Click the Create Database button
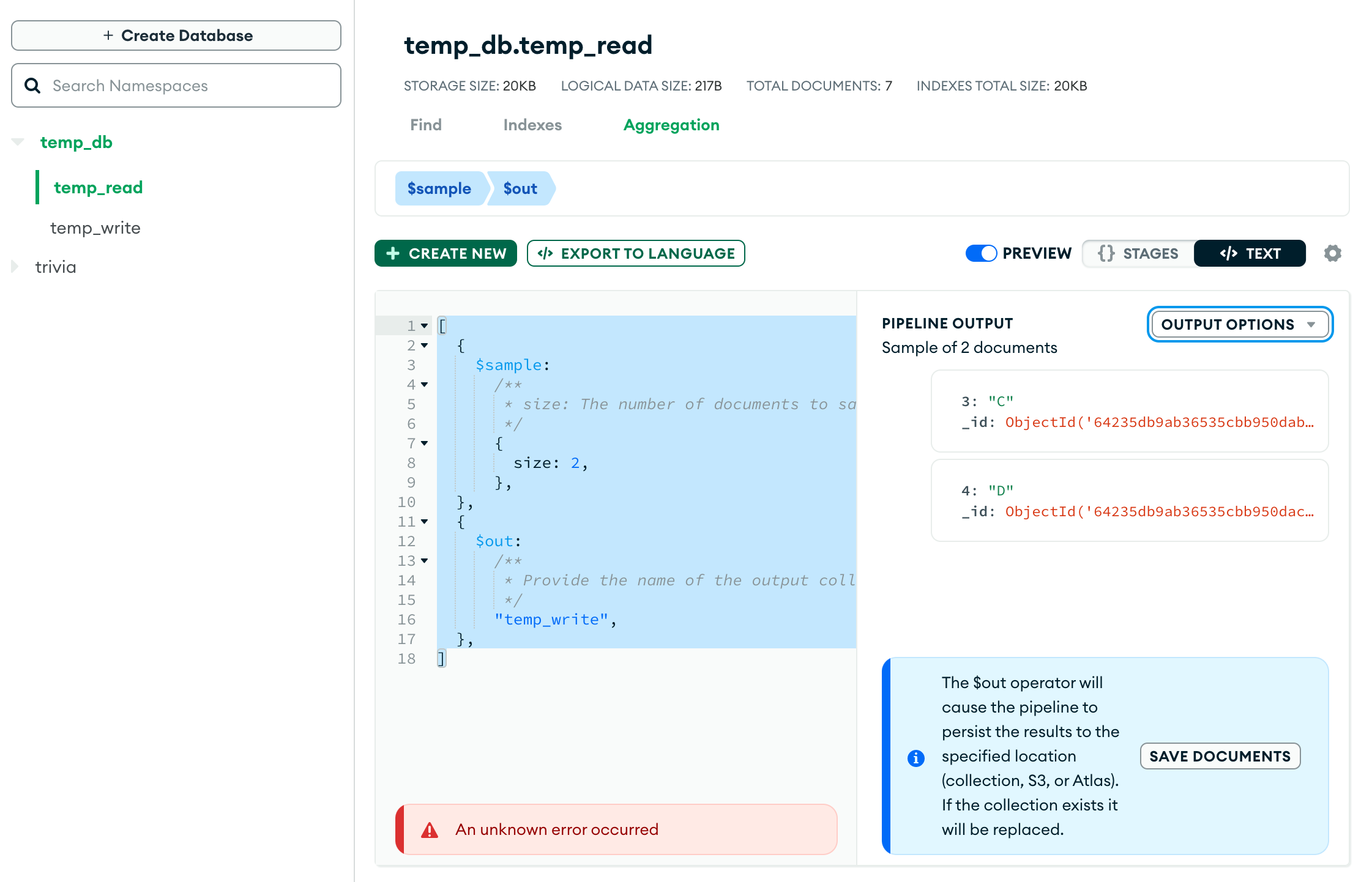 pyautogui.click(x=176, y=35)
